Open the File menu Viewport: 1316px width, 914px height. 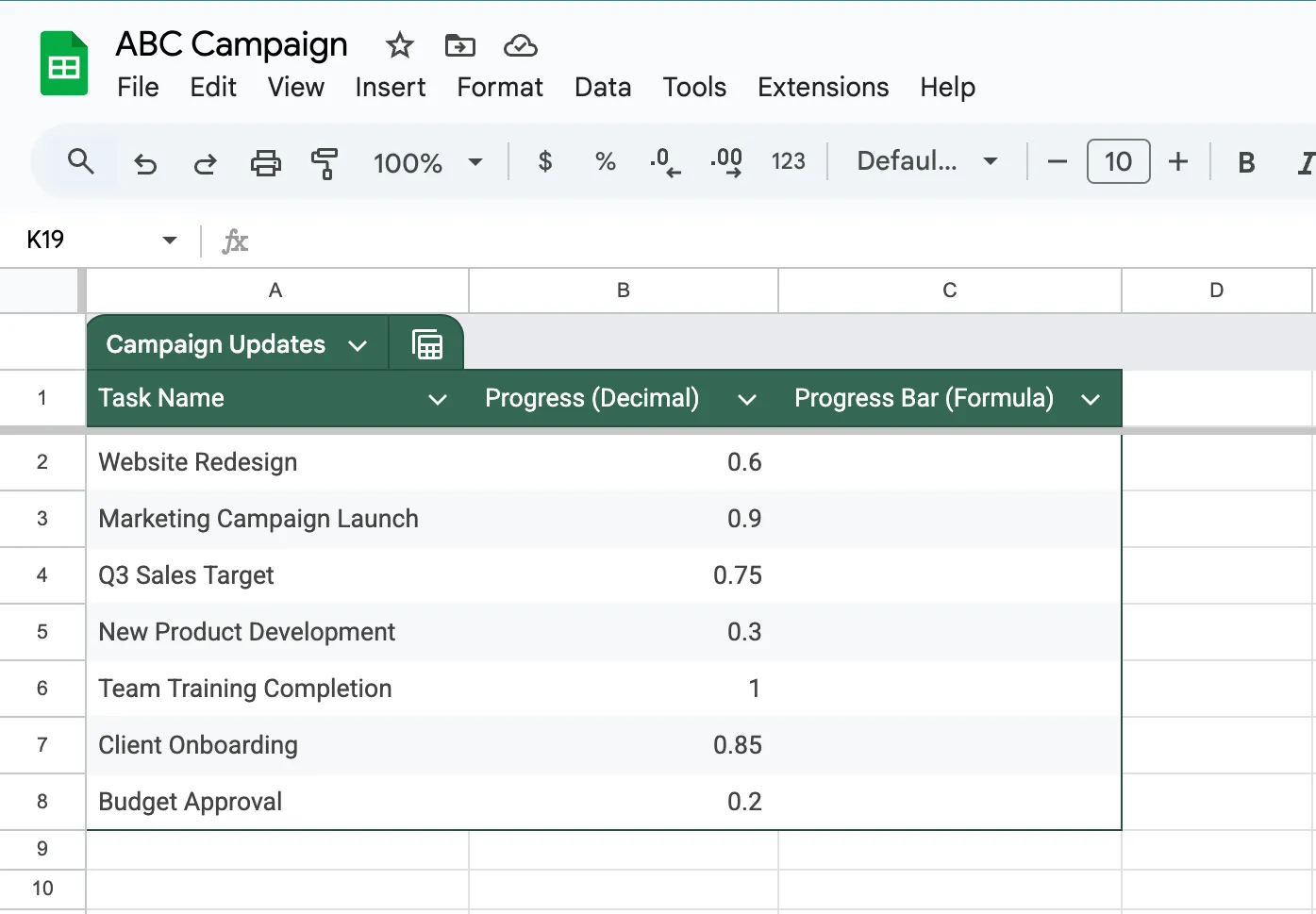coord(138,87)
